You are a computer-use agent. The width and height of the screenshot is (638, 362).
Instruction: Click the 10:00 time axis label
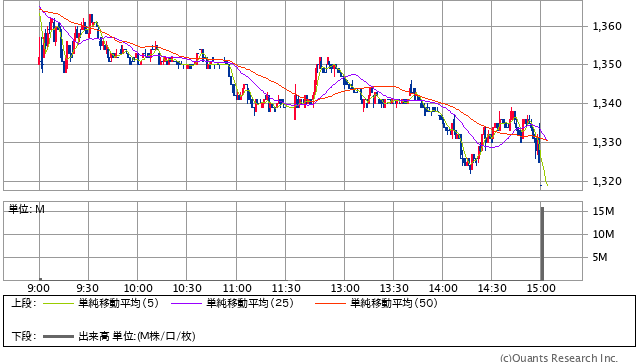138,288
